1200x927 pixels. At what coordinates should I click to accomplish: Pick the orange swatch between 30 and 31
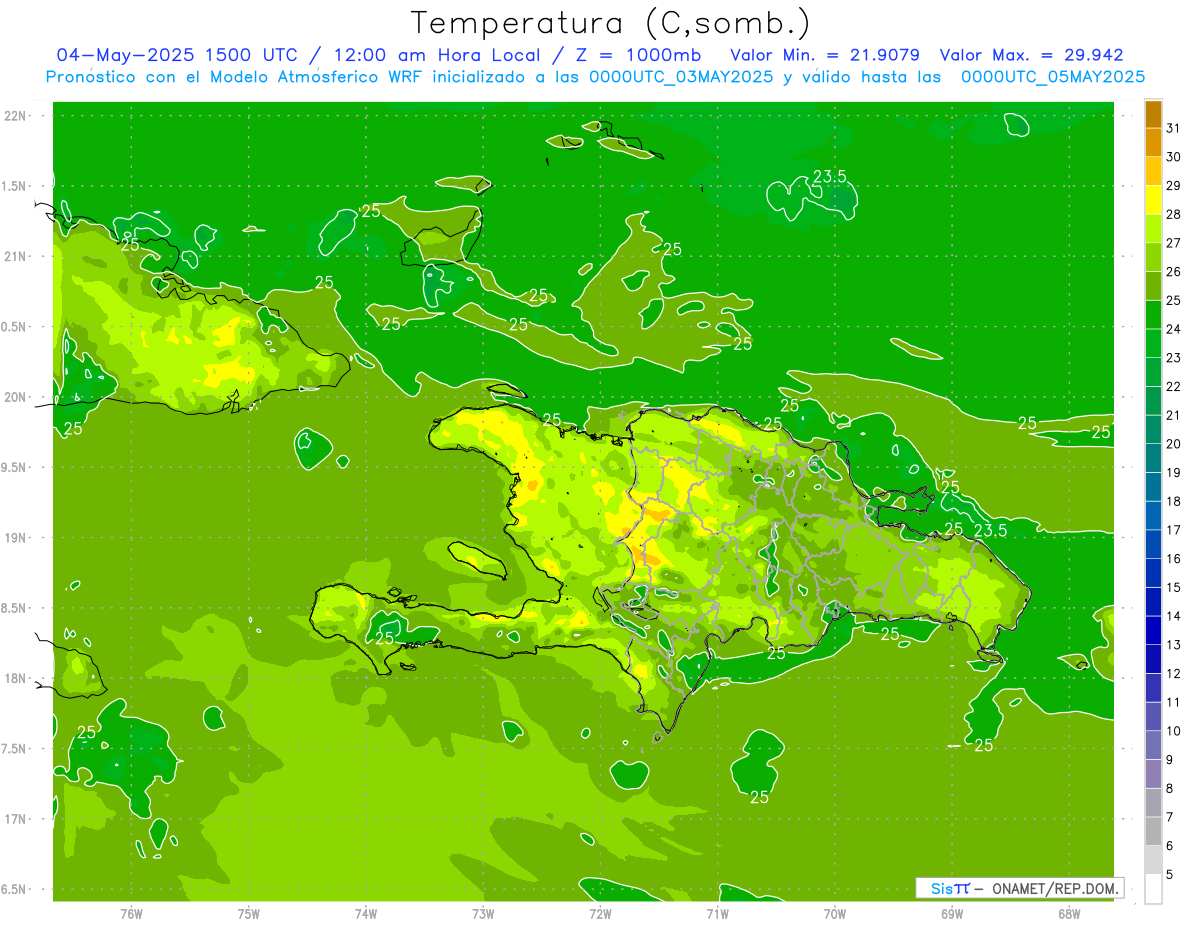pos(1153,143)
